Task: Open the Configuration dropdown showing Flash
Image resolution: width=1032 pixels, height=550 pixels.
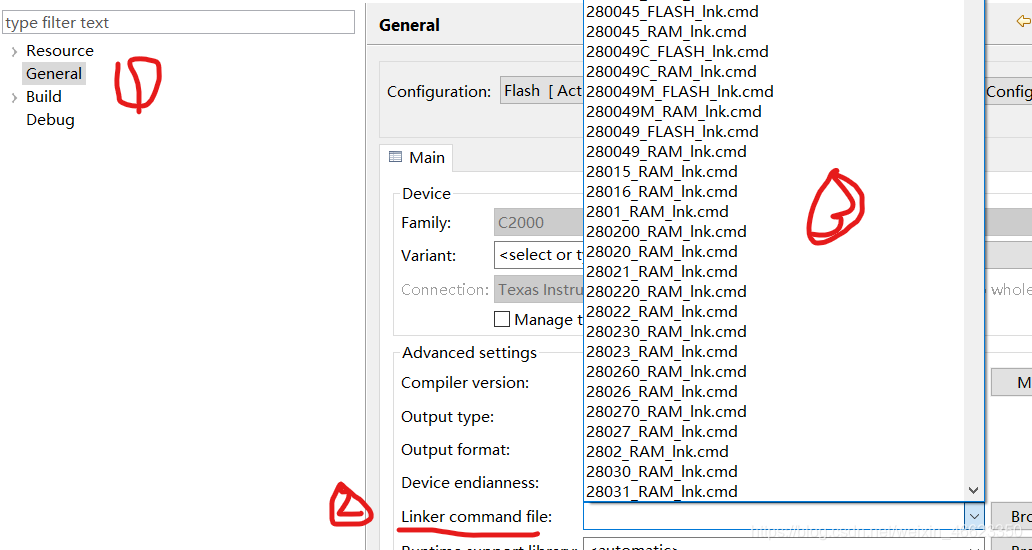Action: point(542,91)
